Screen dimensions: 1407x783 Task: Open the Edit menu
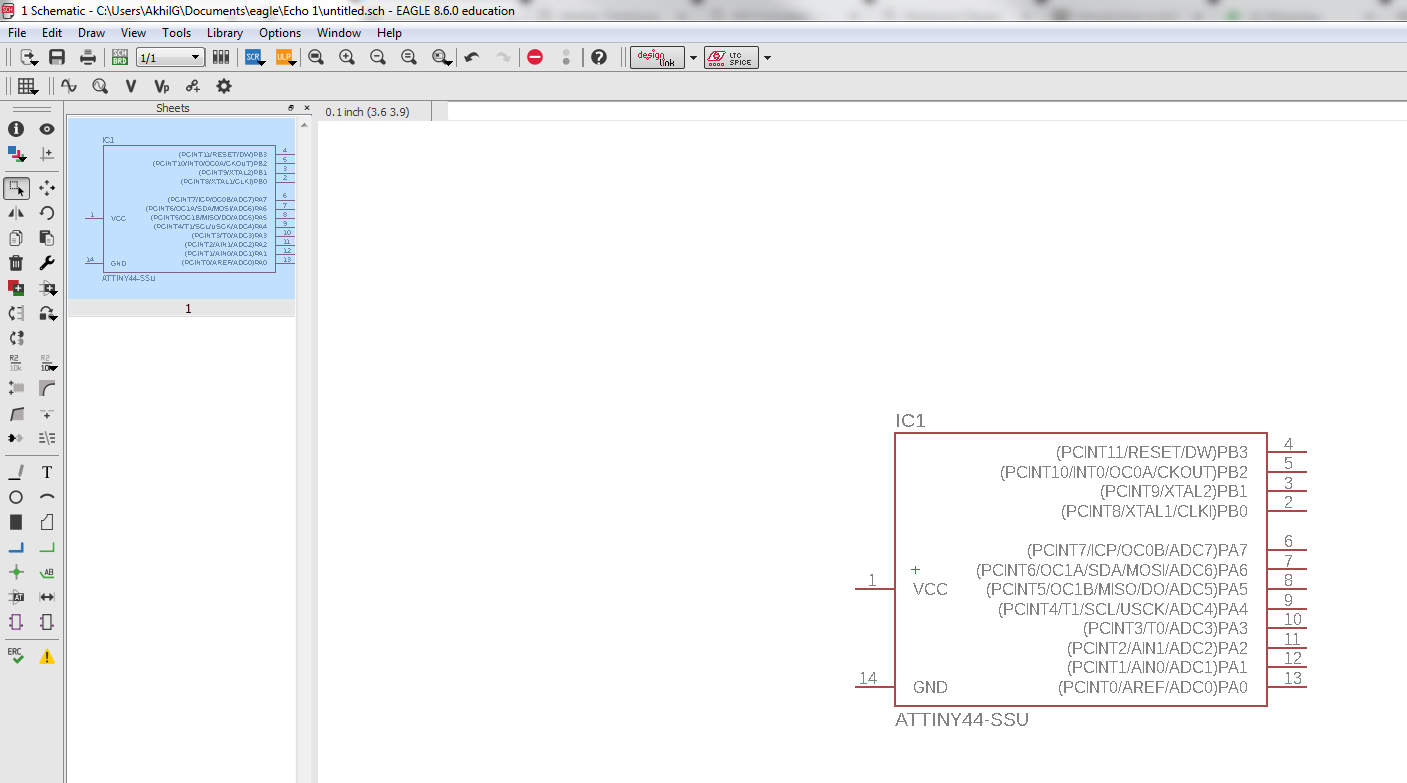[52, 33]
